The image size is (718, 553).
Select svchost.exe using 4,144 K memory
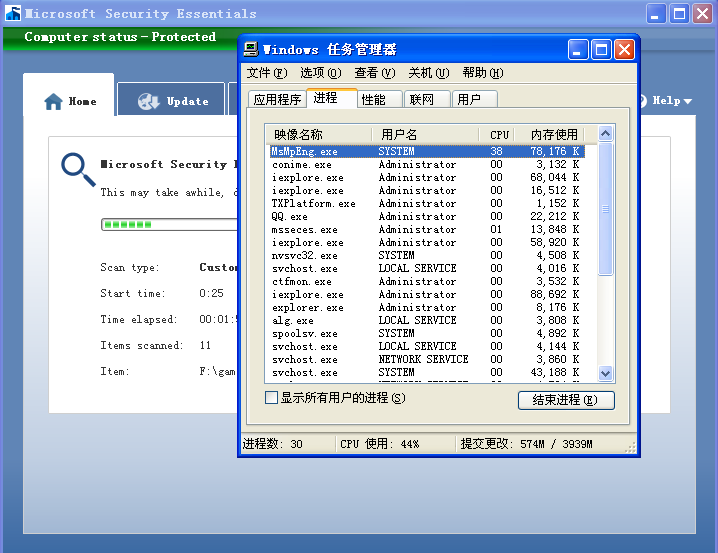pos(427,347)
